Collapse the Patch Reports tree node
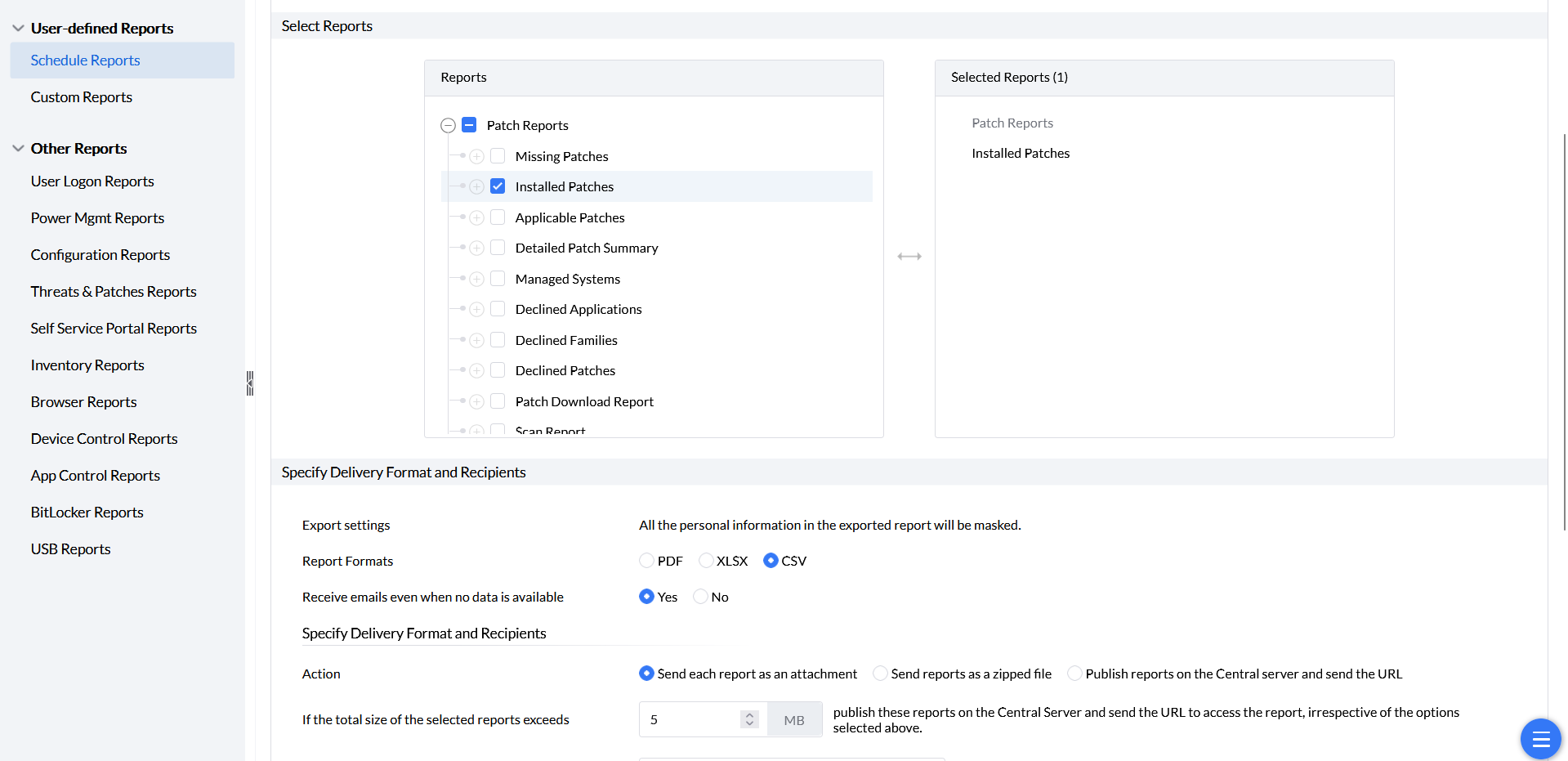The image size is (1568, 761). [x=448, y=125]
